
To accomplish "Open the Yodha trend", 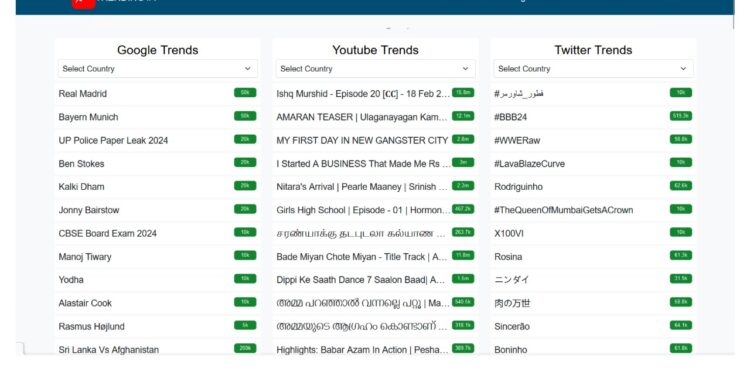I will tap(71, 280).
